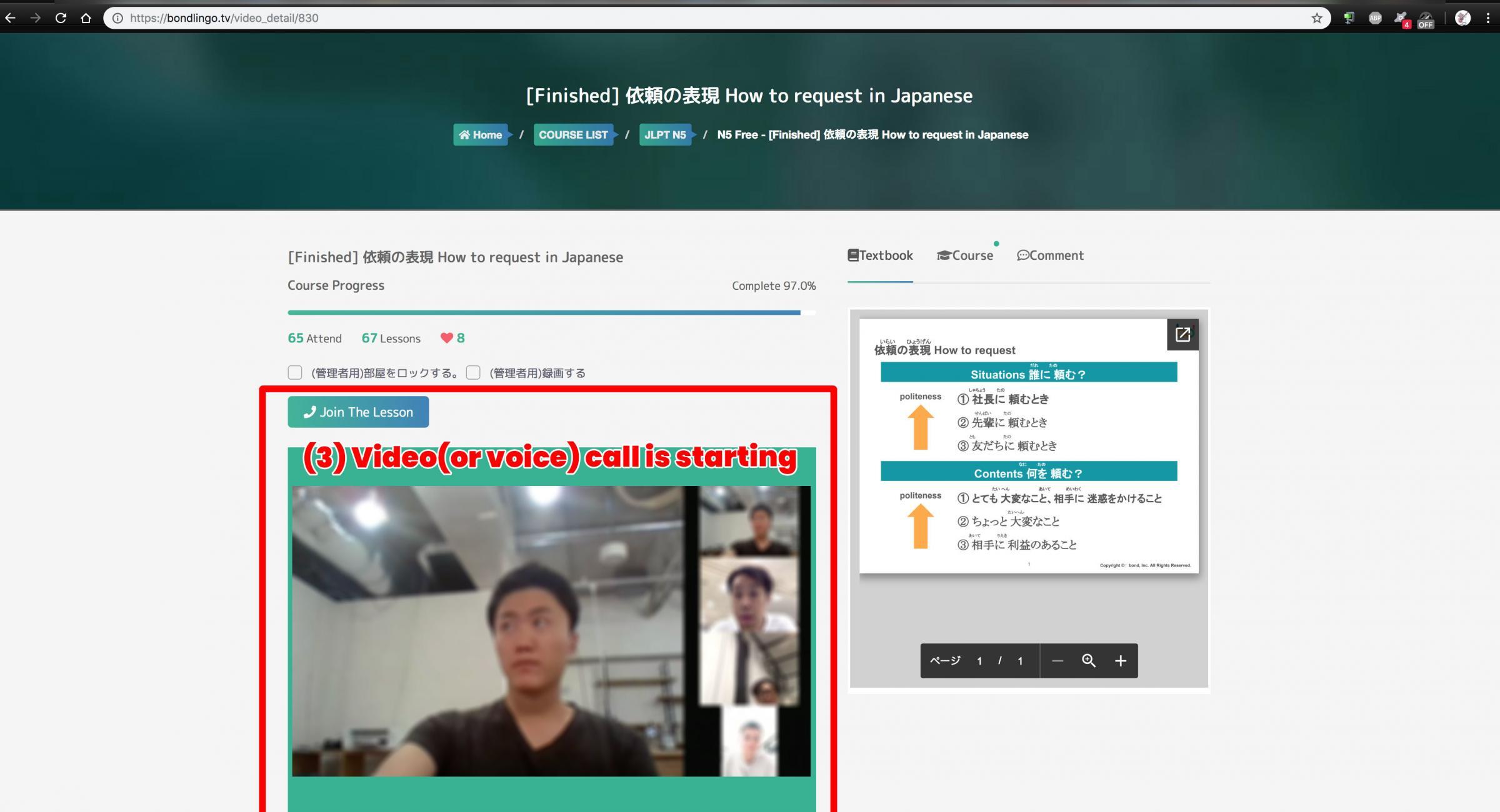Click the course progress bar
This screenshot has height=812, width=1500.
tap(551, 312)
